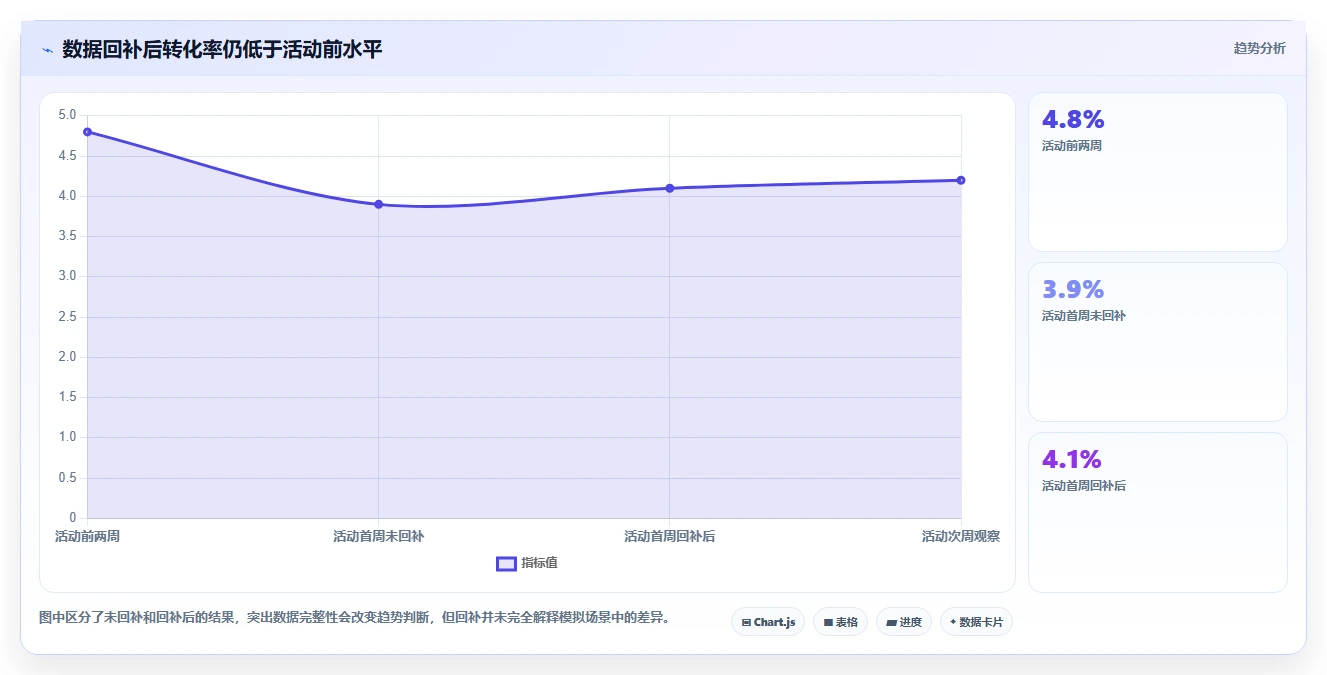Screen dimensions: 1327x675
Task: Click the 趋势分析 label in header
Action: (x=1259, y=48)
